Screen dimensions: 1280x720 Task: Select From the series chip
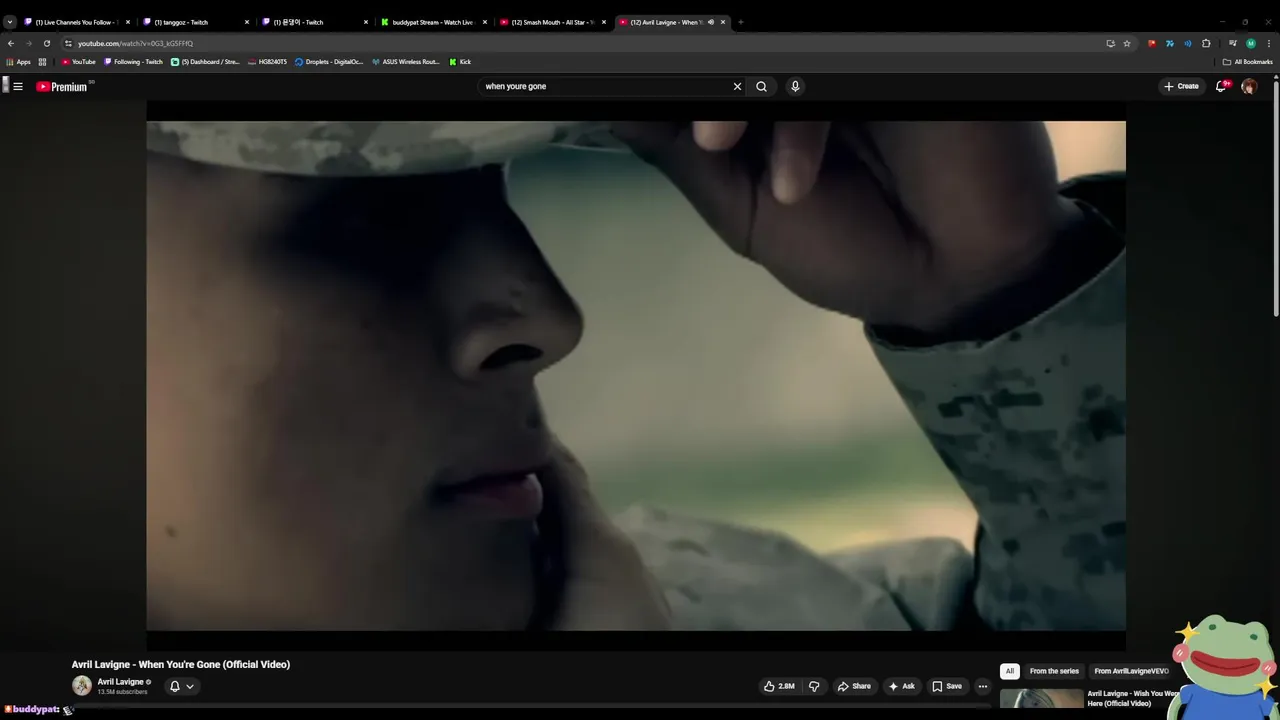pyautogui.click(x=1054, y=671)
